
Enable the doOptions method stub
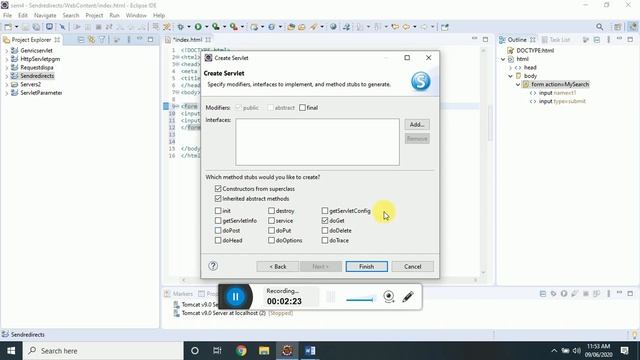pyautogui.click(x=271, y=240)
